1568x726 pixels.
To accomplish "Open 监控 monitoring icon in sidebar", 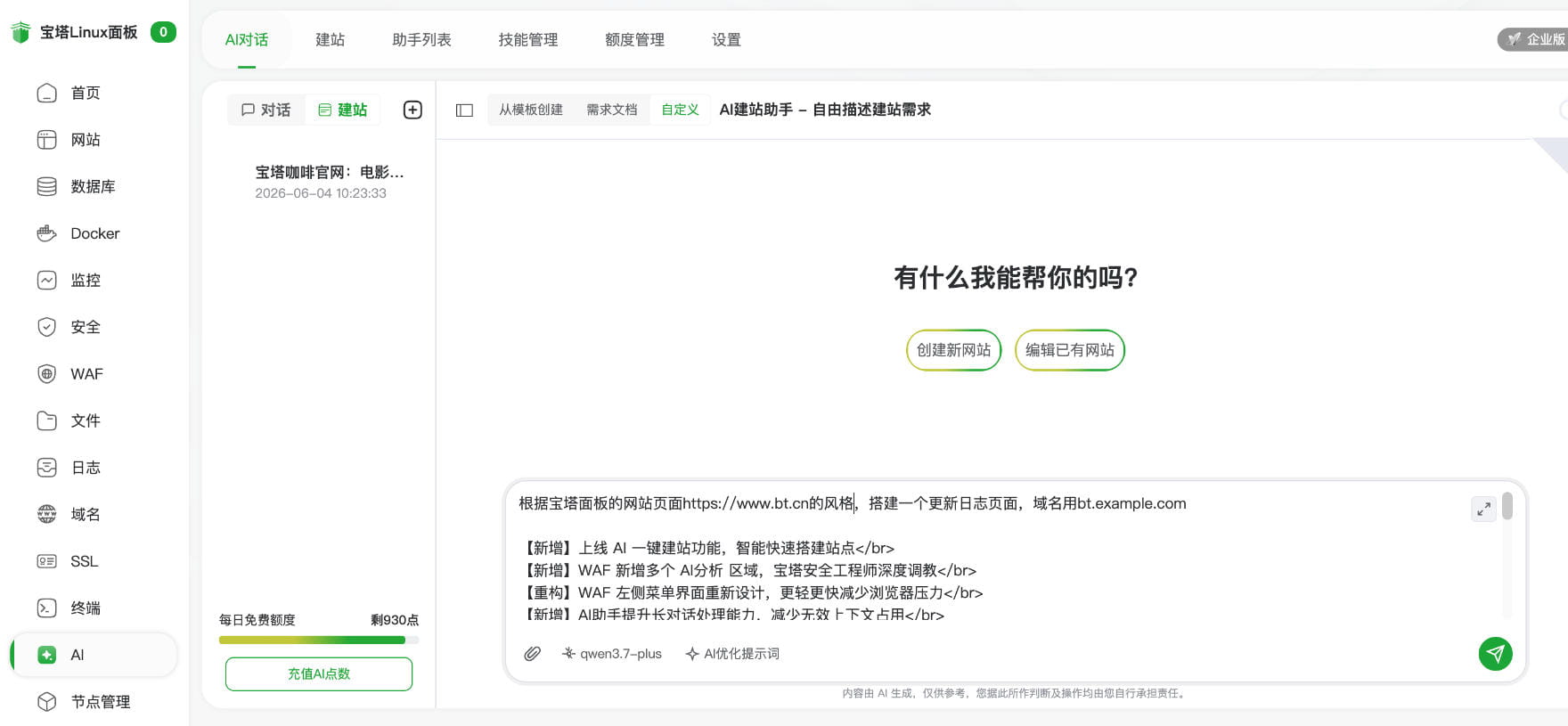I will click(x=47, y=280).
